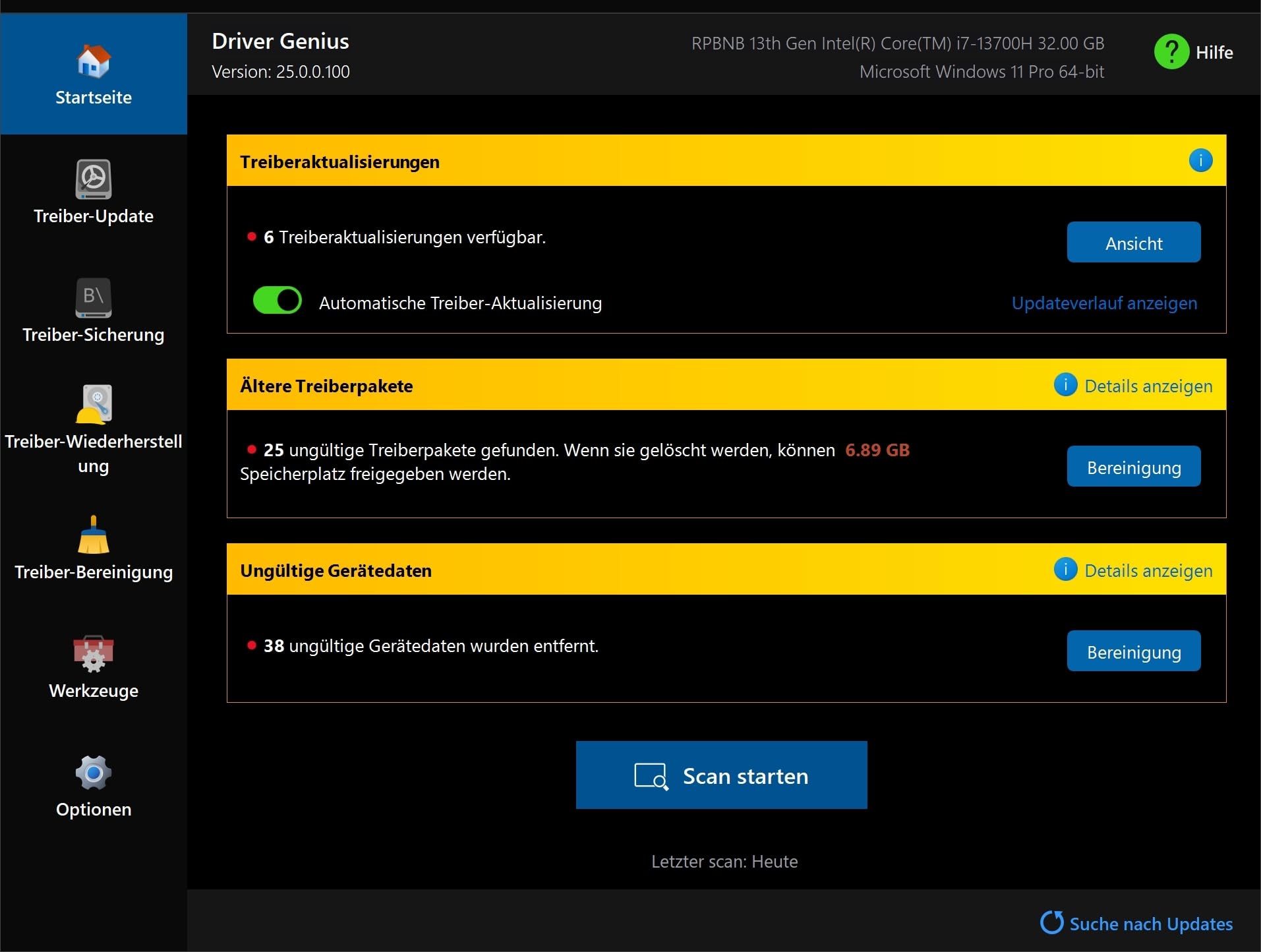Toggle Automatische Treiber-Aktualisierung switch
The image size is (1261, 952).
(x=278, y=301)
